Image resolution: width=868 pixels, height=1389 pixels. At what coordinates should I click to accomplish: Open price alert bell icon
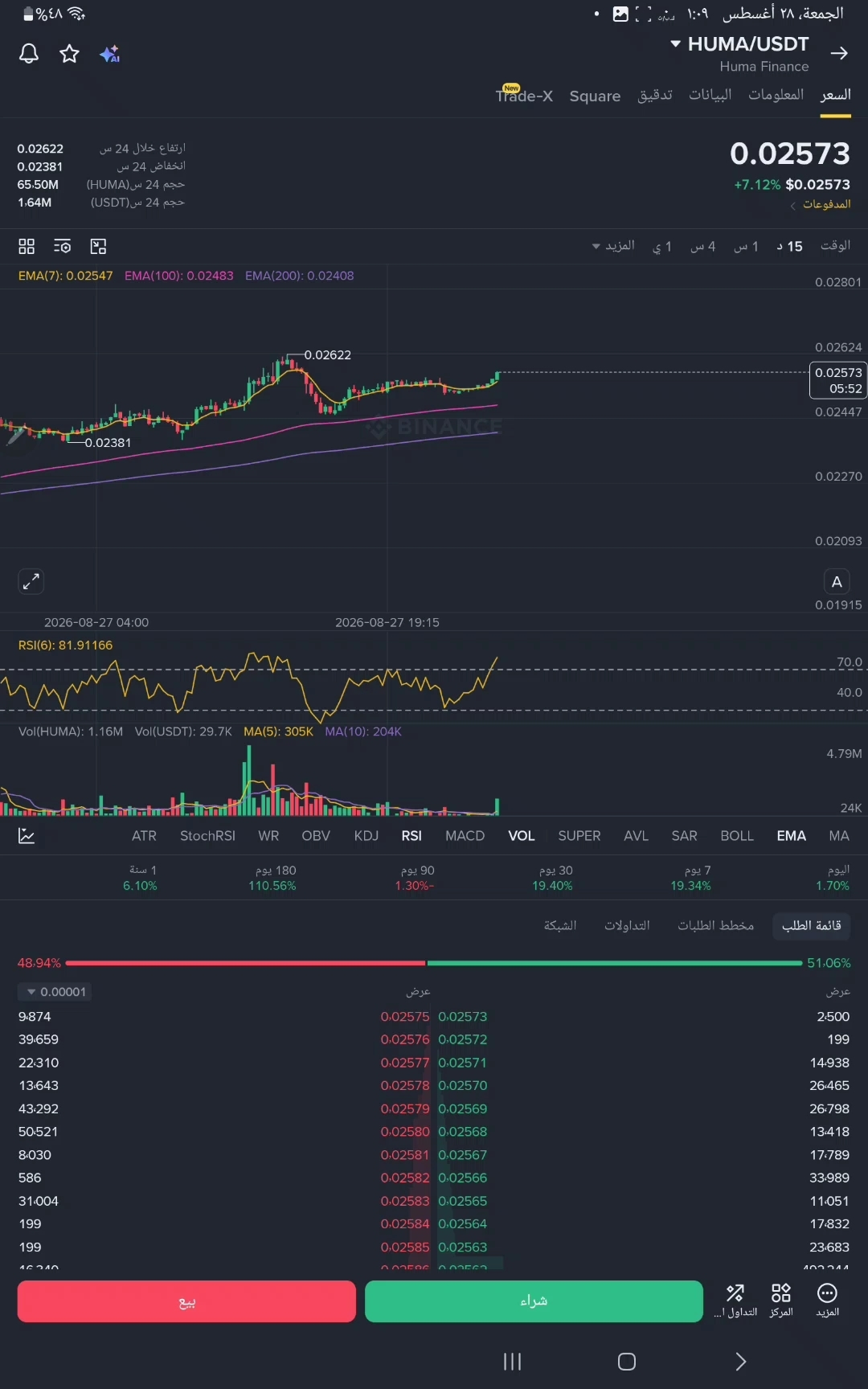pos(29,54)
